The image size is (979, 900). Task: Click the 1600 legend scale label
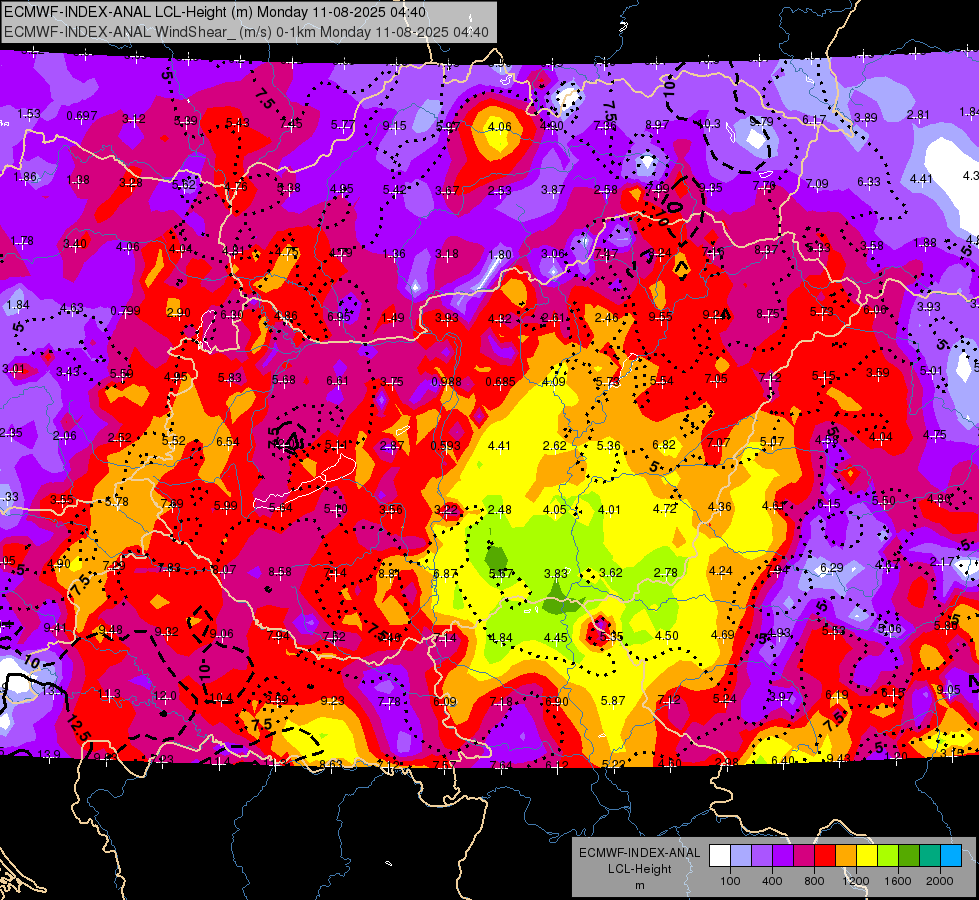point(897,881)
